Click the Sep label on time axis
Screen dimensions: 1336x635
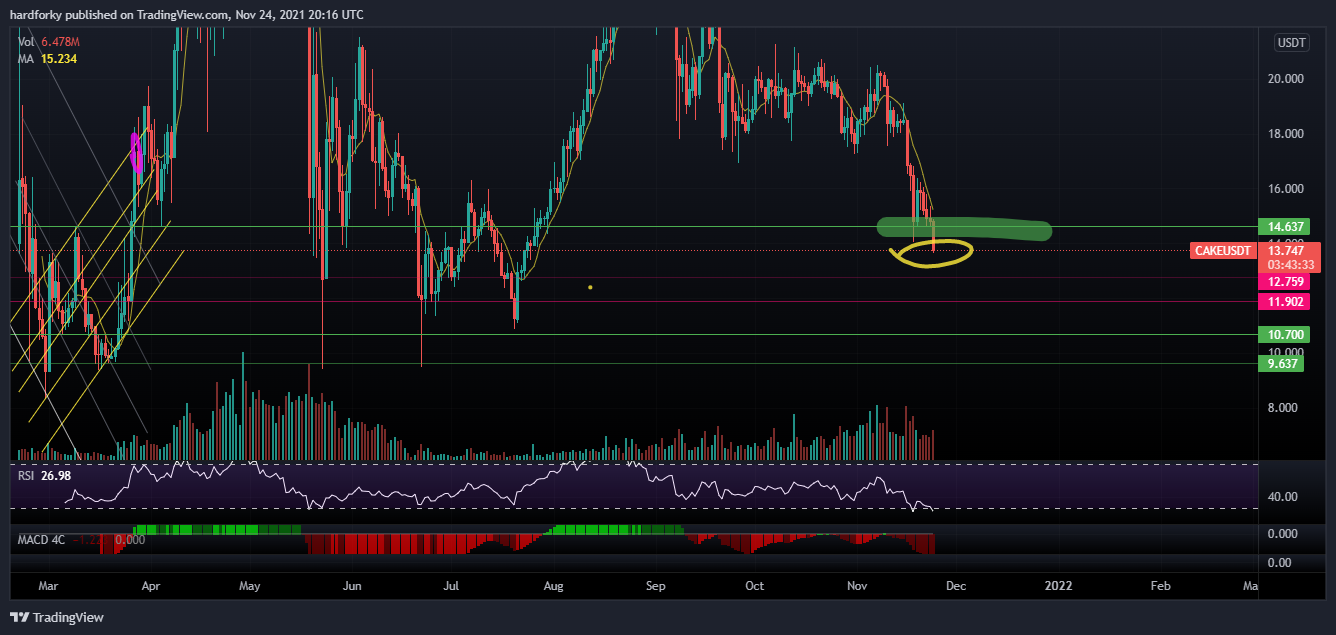pyautogui.click(x=656, y=587)
